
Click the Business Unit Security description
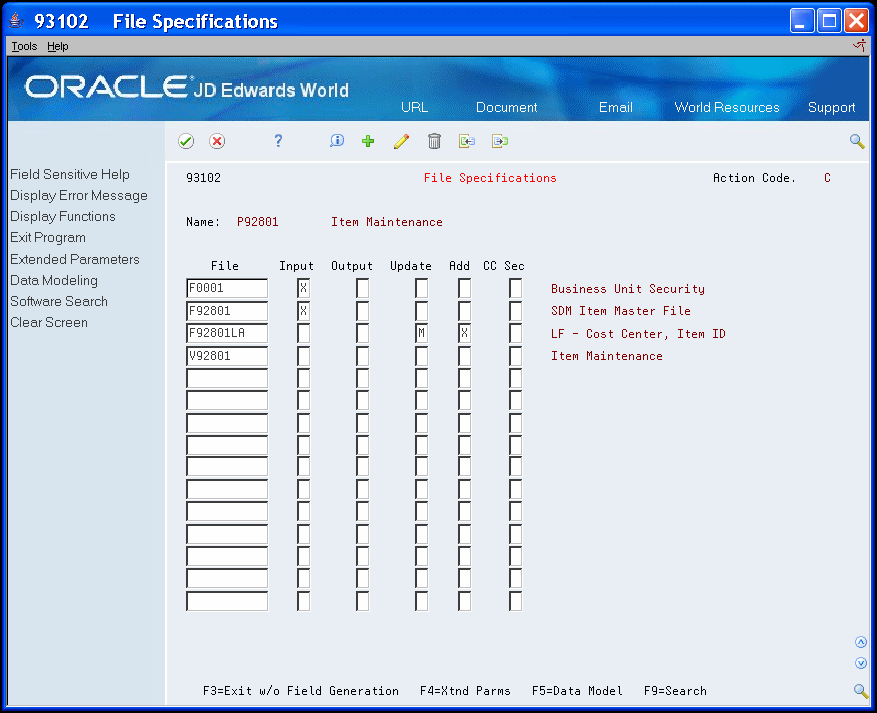pyautogui.click(x=628, y=289)
